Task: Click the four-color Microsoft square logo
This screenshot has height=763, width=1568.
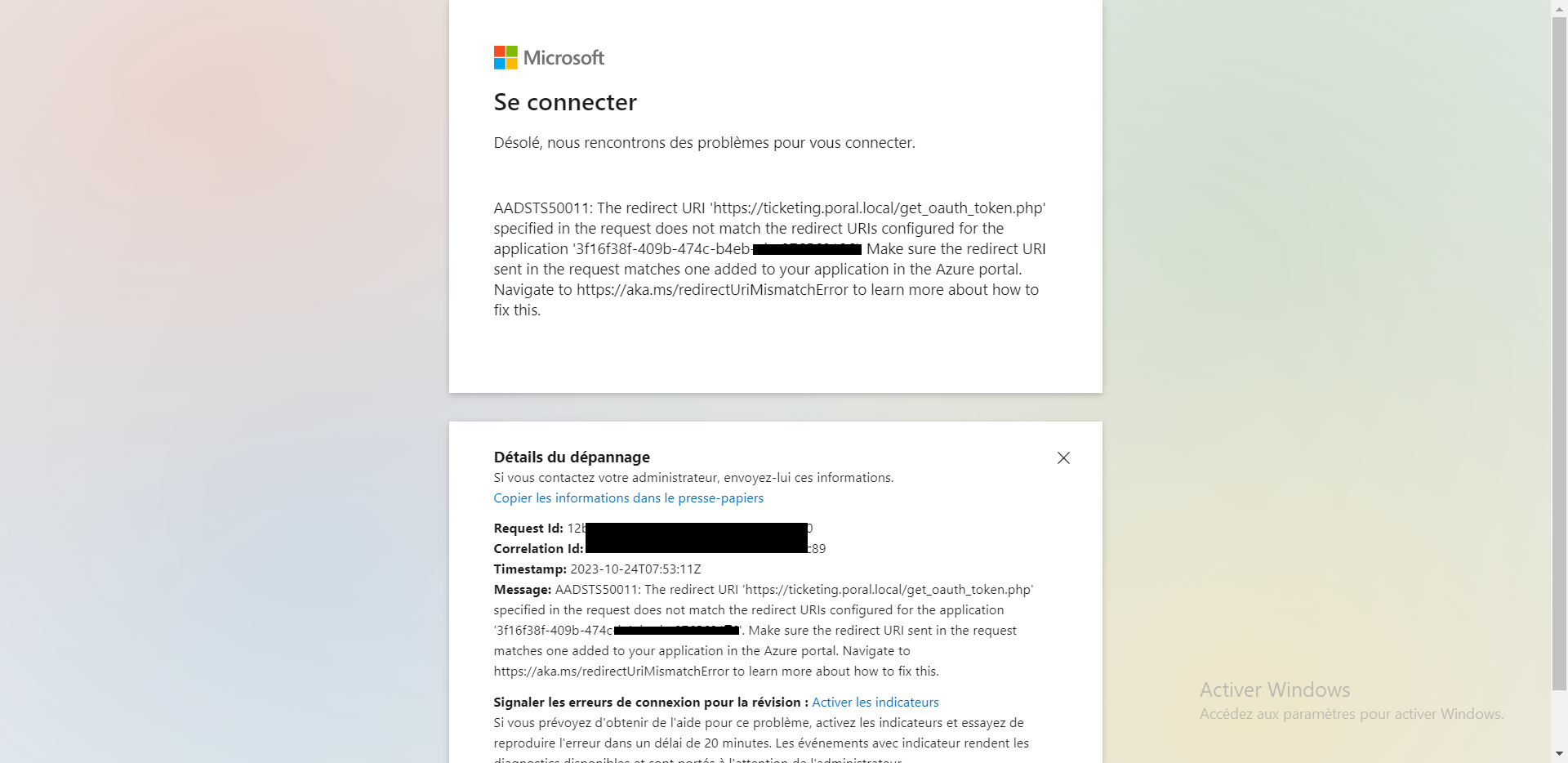Action: [506, 57]
